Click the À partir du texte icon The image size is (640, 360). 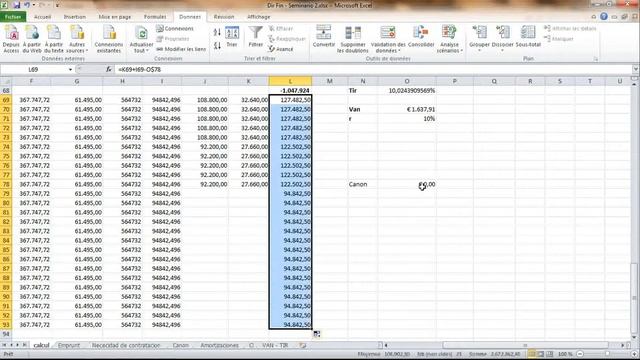[x=54, y=39]
